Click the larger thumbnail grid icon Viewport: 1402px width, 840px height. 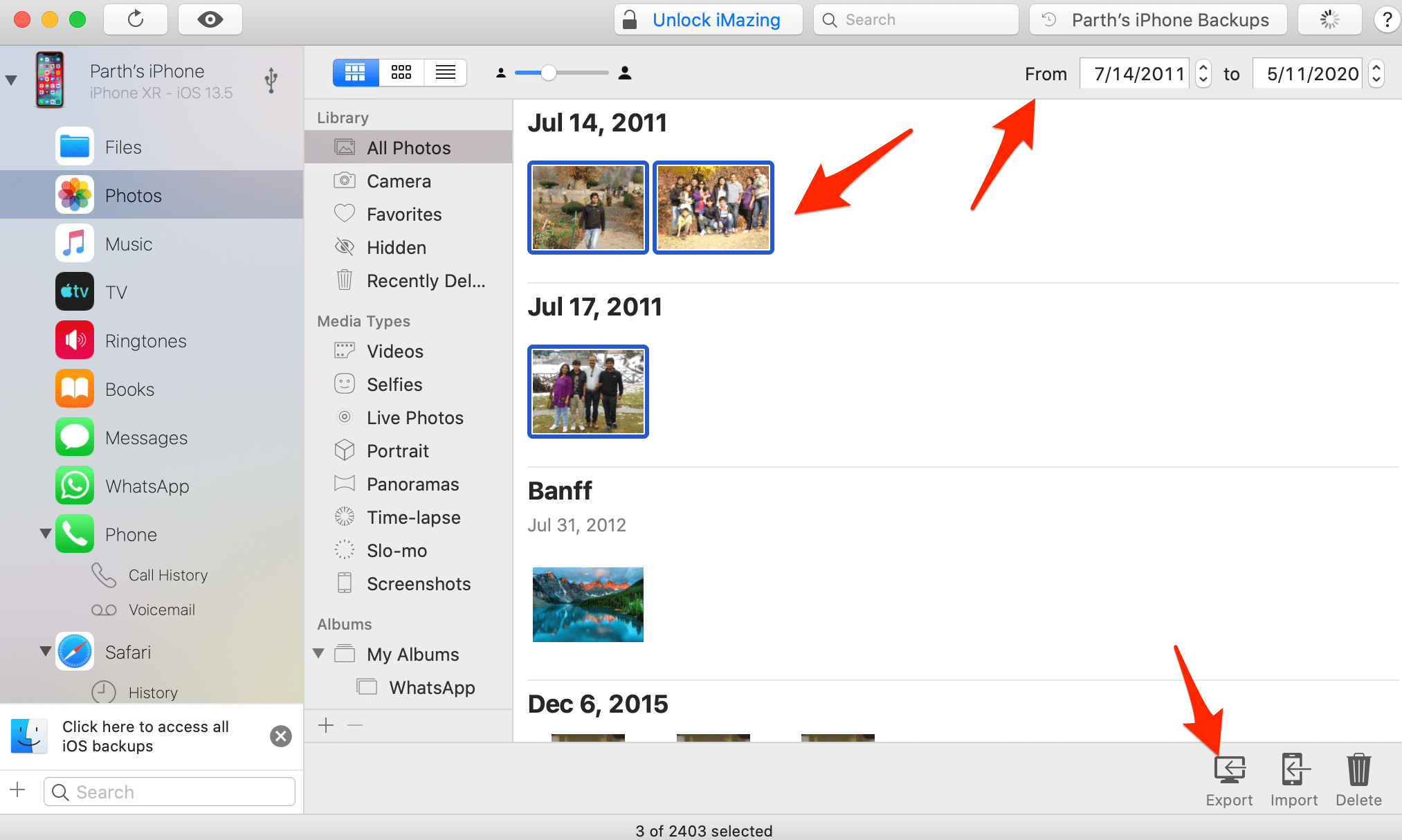pyautogui.click(x=356, y=72)
